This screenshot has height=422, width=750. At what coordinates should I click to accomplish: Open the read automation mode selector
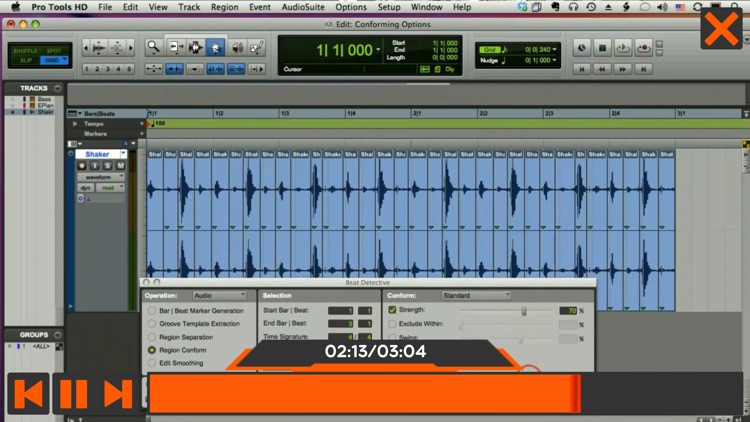[110, 188]
